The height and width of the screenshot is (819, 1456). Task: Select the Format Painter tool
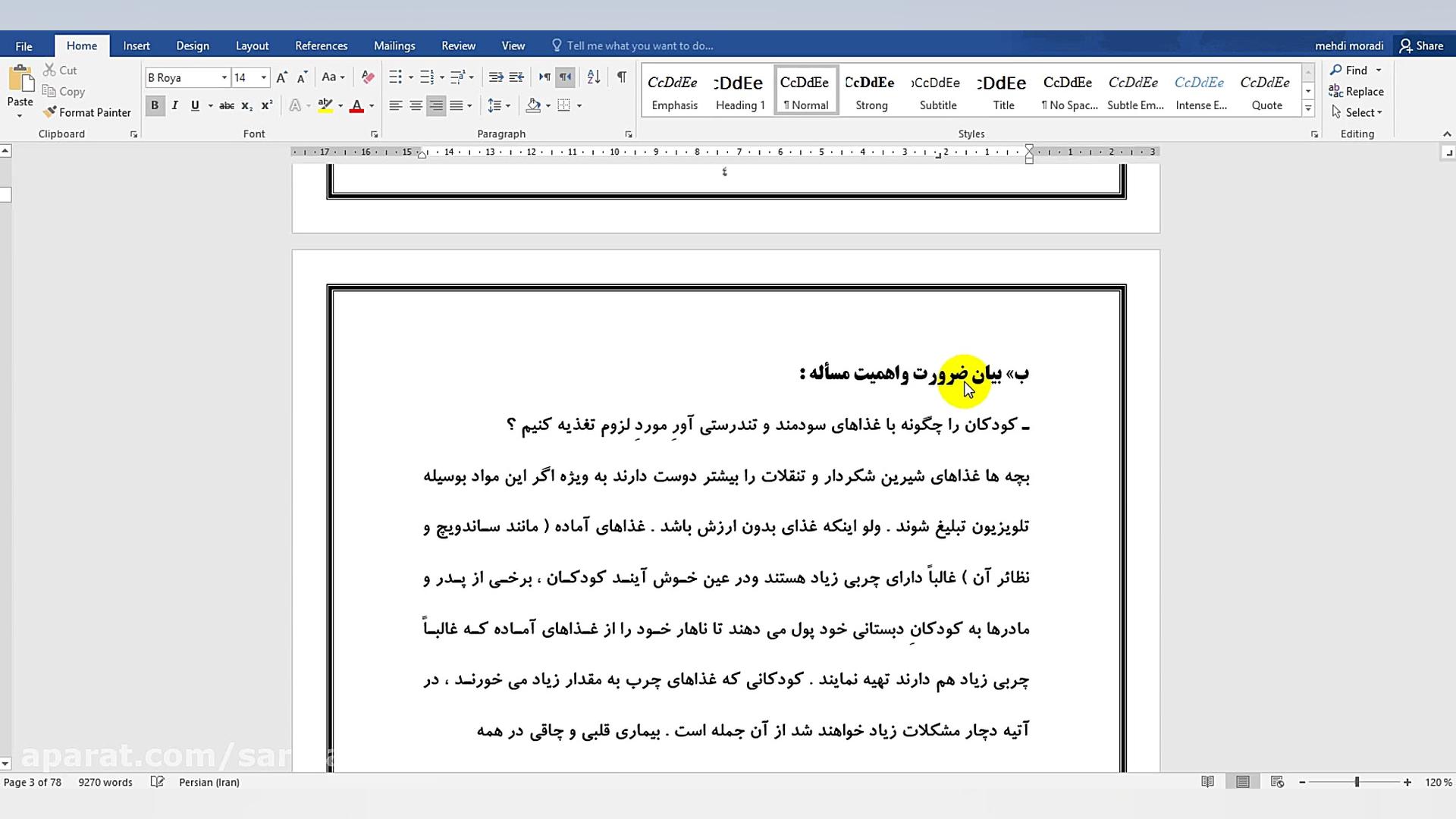87,112
